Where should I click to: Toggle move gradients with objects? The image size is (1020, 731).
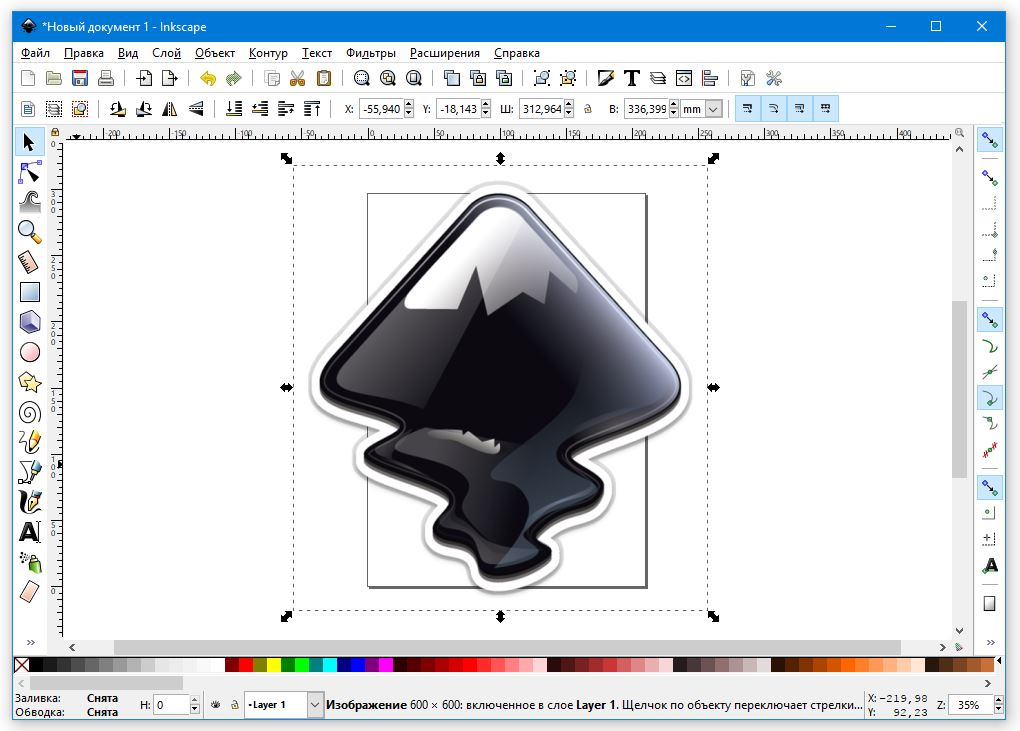point(799,109)
